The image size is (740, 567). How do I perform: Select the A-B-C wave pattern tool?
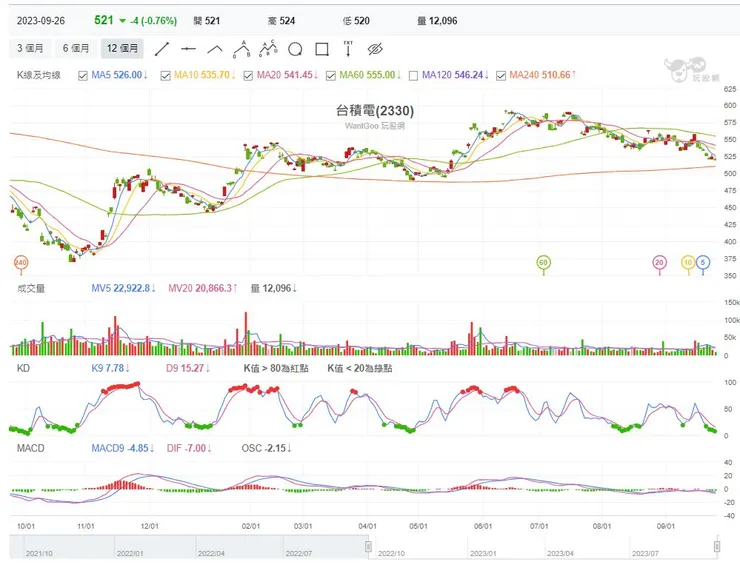269,49
